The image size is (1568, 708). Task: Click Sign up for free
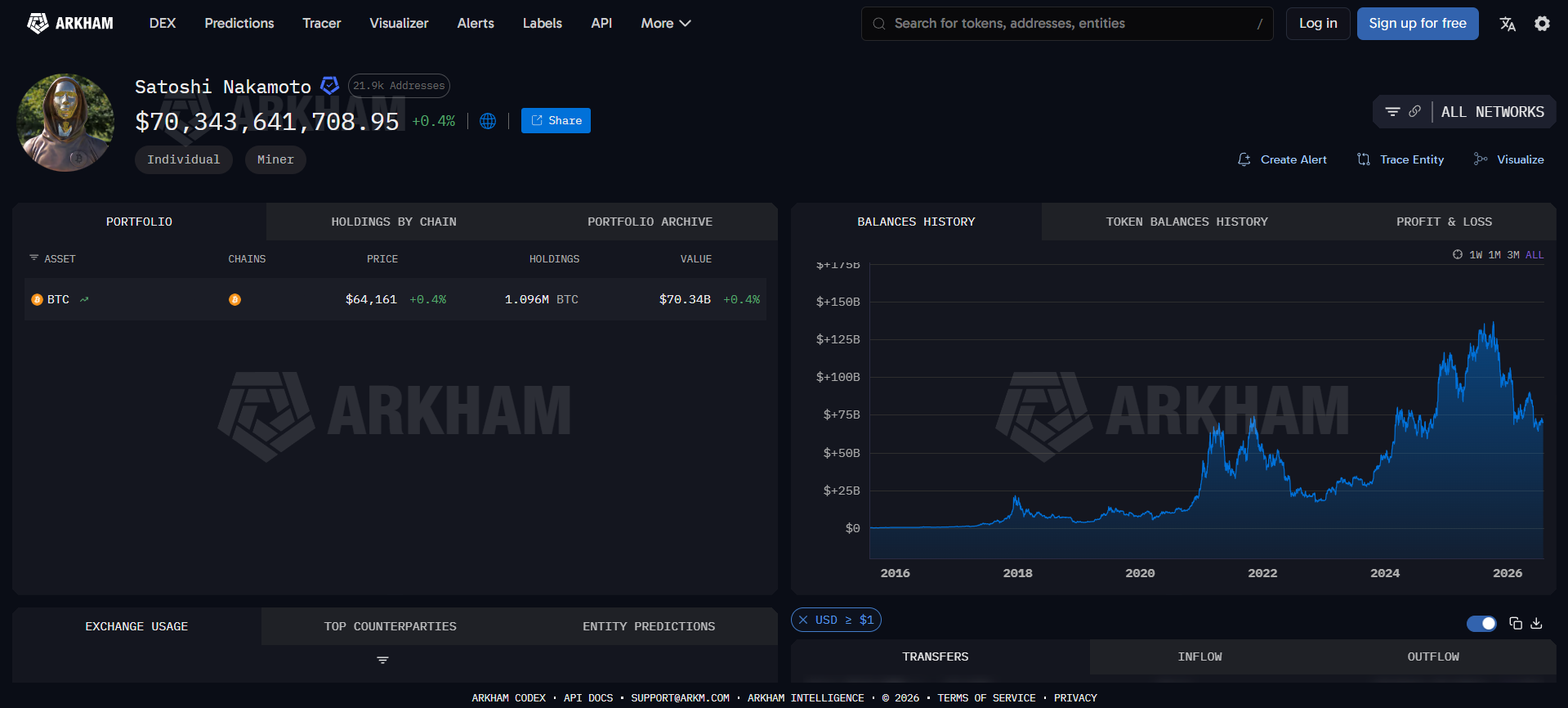coord(1418,24)
